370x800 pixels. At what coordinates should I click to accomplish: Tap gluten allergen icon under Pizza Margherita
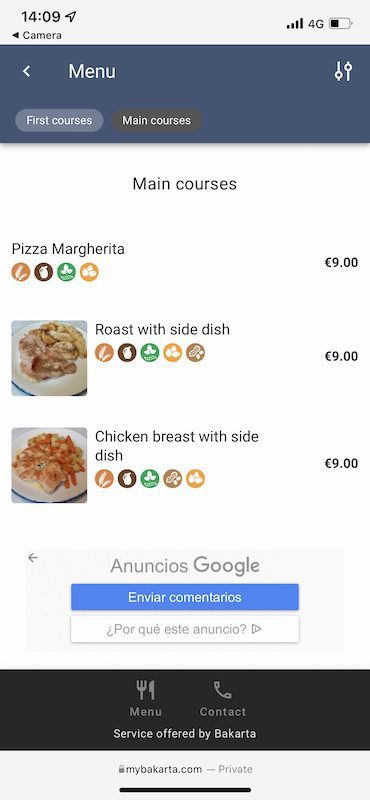(x=21, y=272)
